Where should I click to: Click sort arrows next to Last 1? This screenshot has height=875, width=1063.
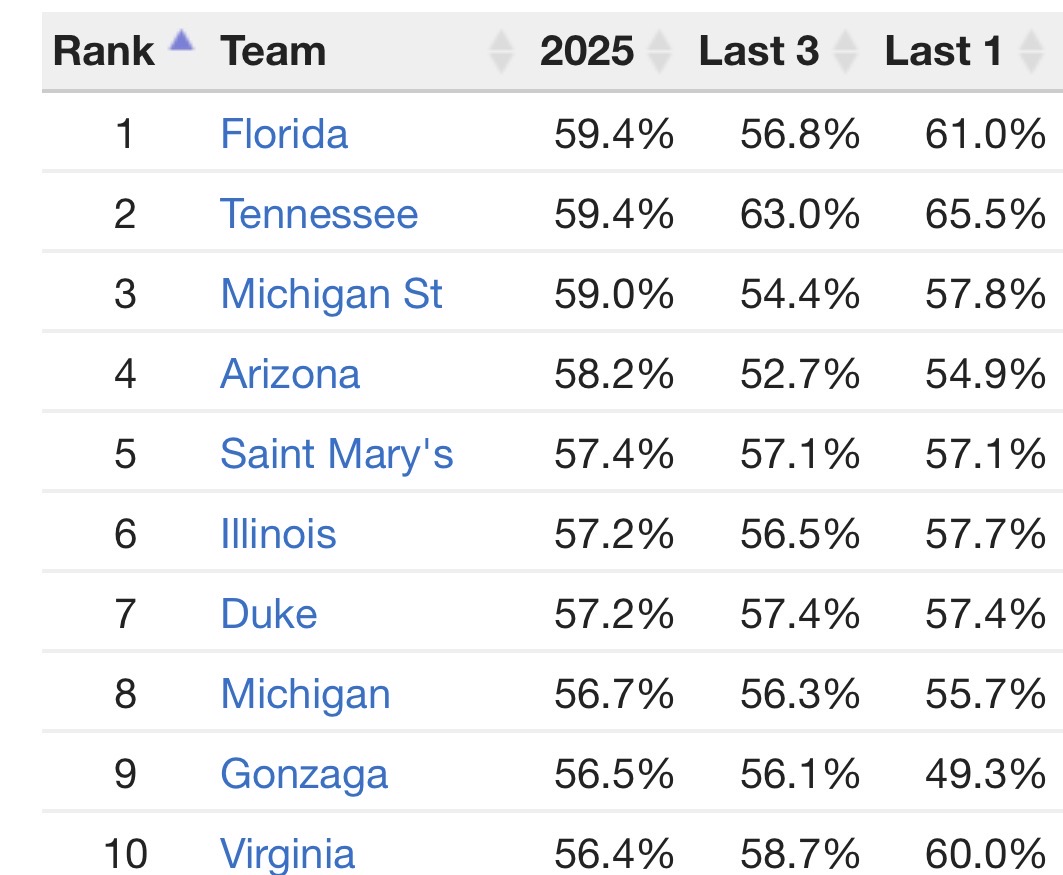click(x=1029, y=52)
